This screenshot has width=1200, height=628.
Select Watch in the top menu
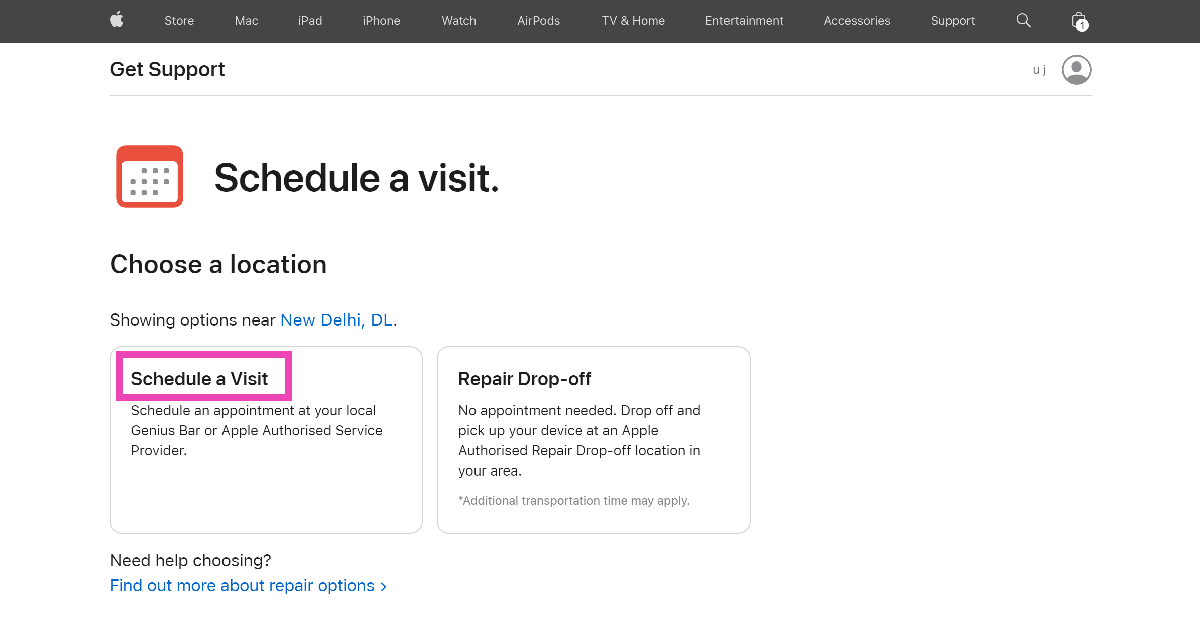[x=459, y=21]
